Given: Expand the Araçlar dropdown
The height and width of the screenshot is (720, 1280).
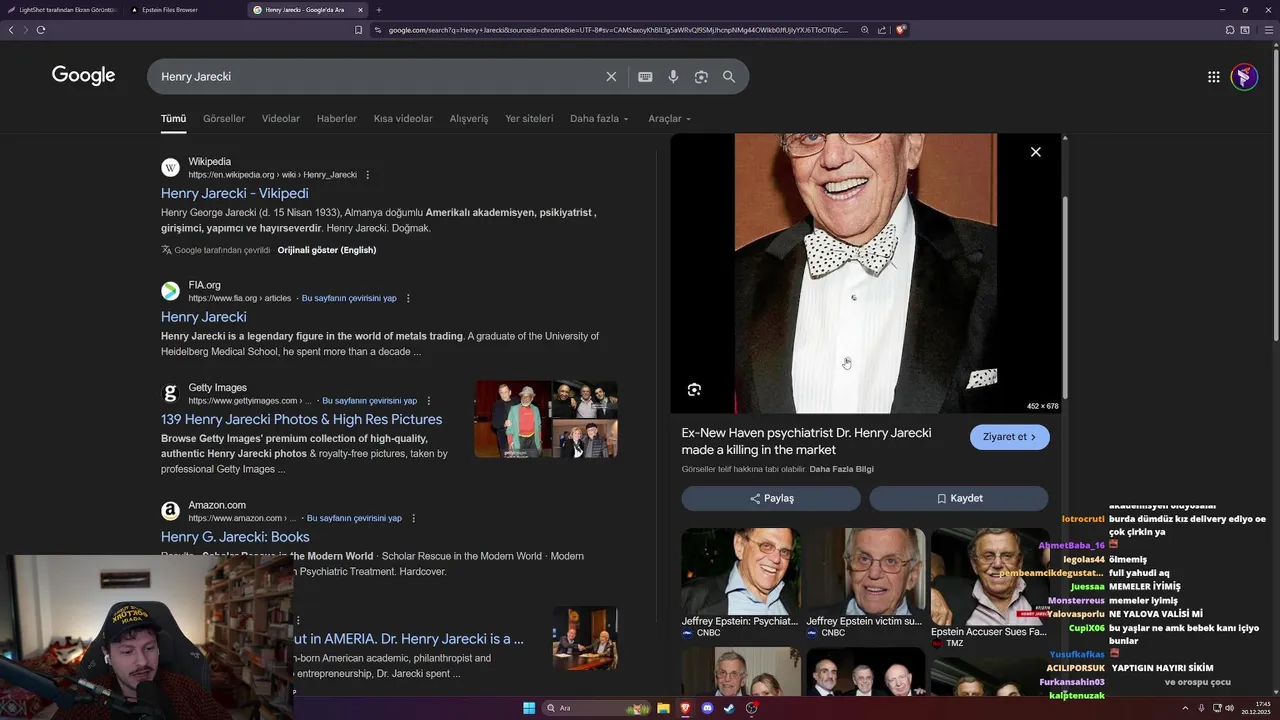Looking at the screenshot, I should point(669,118).
